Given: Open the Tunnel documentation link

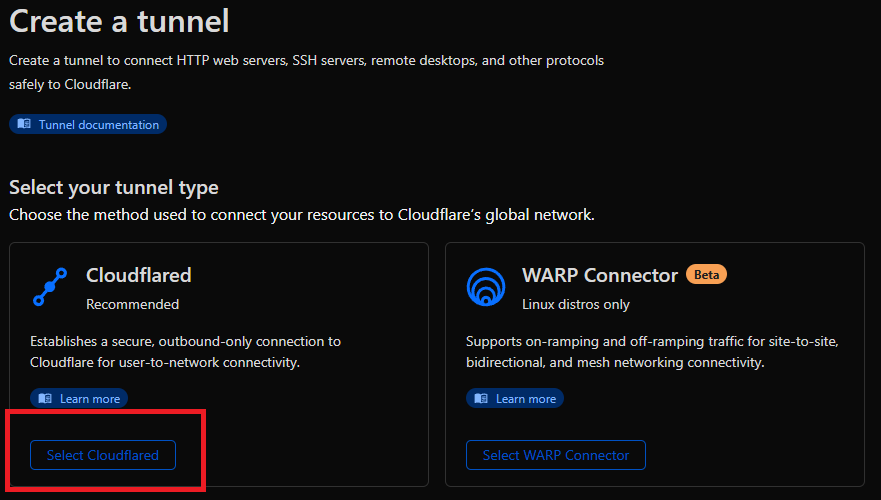Looking at the screenshot, I should click(x=98, y=125).
